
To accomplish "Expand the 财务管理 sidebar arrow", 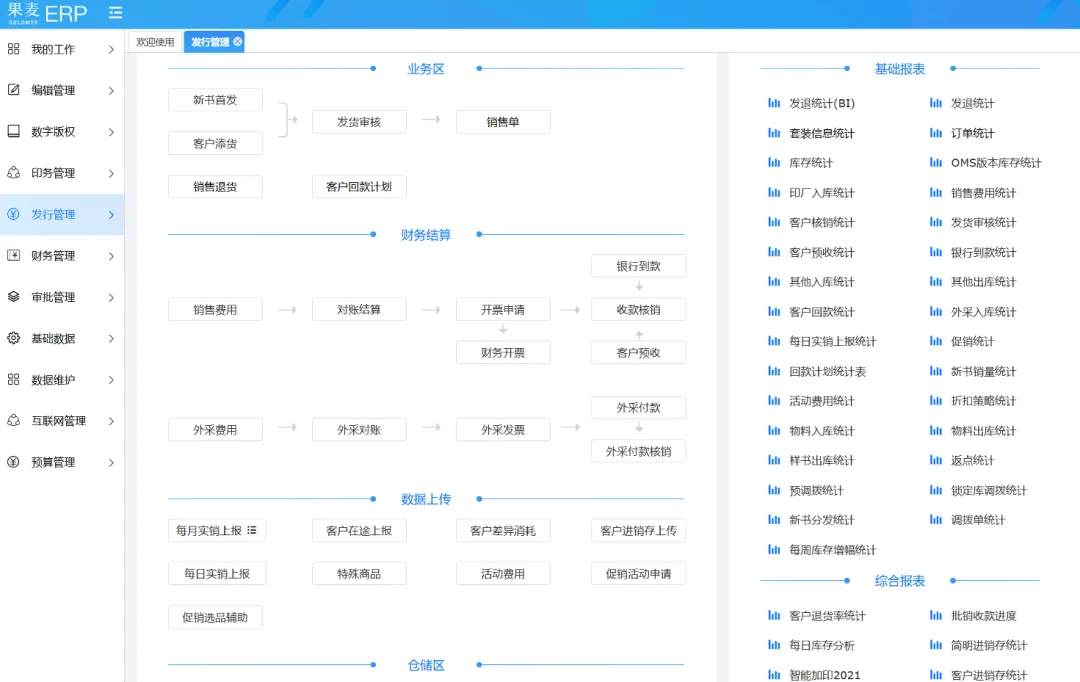I will click(x=111, y=256).
